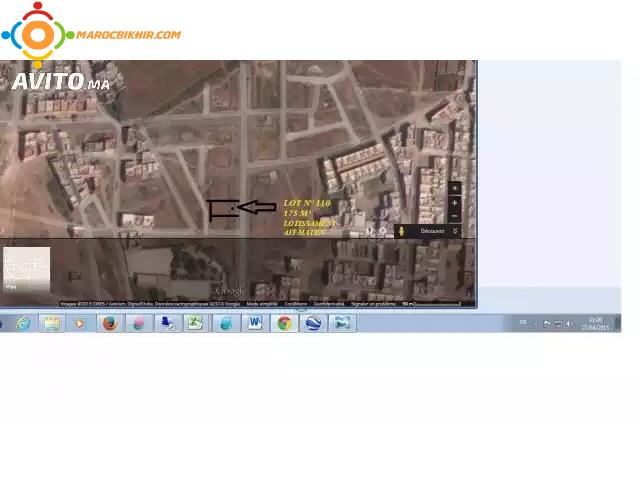Screen dimensions: 640x480
Task: Open the Mode simplifié link
Action: click(x=262, y=304)
